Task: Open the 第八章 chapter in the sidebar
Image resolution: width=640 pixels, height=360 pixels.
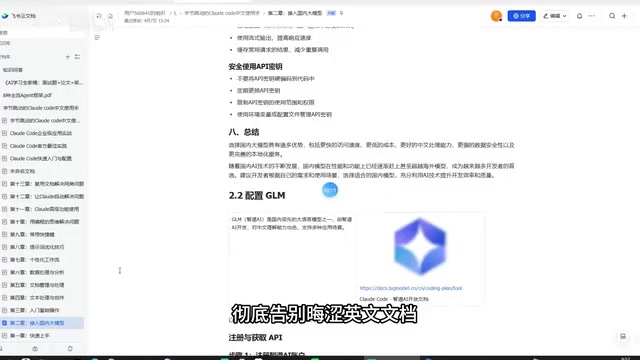Action: [37, 247]
